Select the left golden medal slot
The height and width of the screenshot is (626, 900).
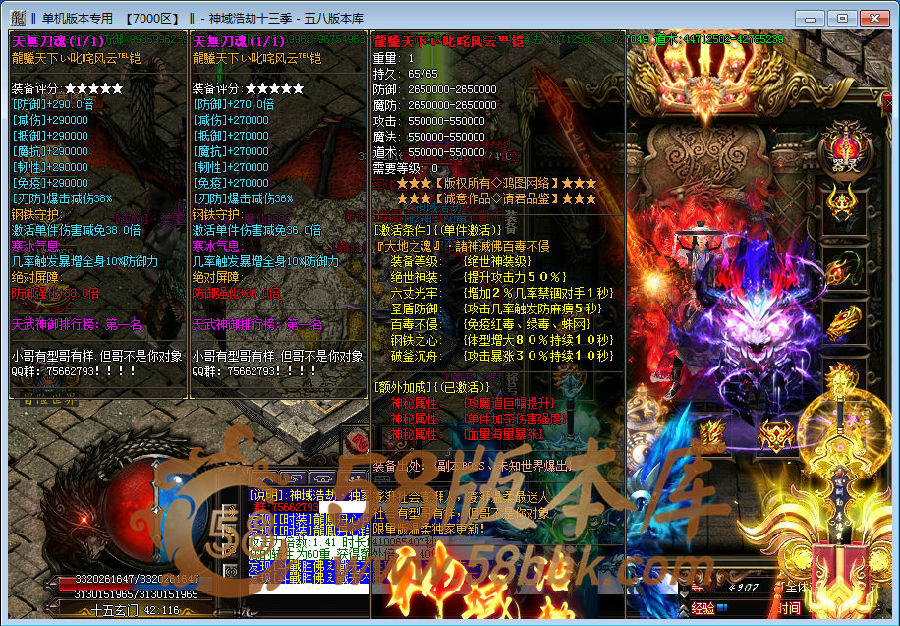(712, 433)
